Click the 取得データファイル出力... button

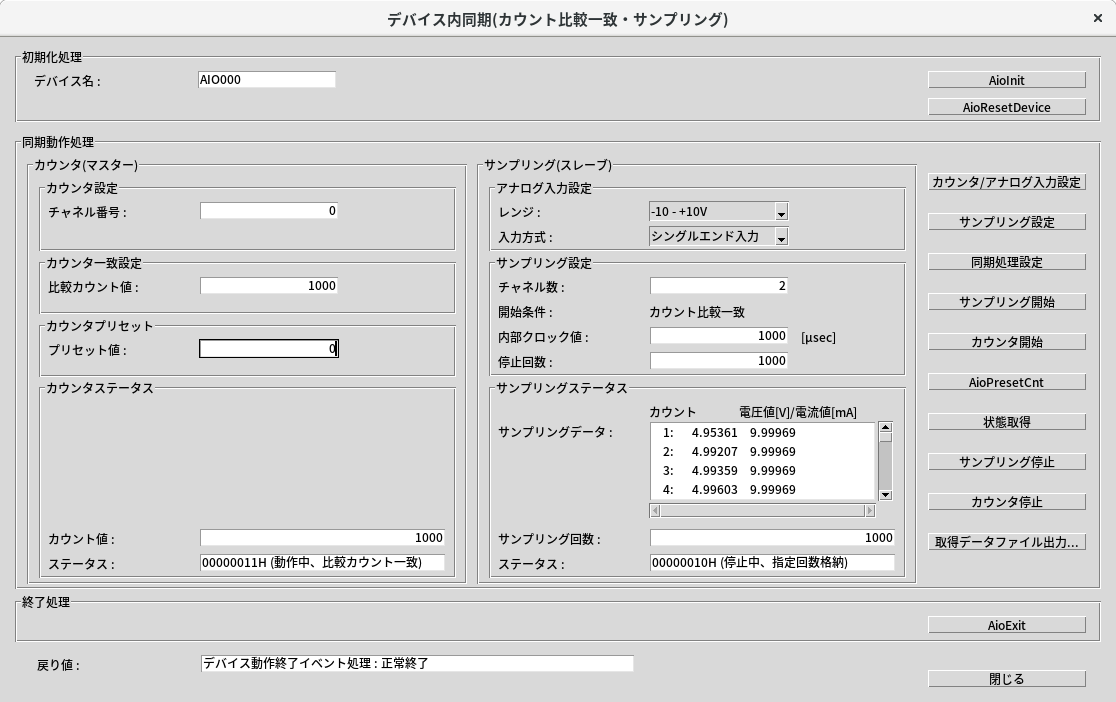(x=1006, y=542)
